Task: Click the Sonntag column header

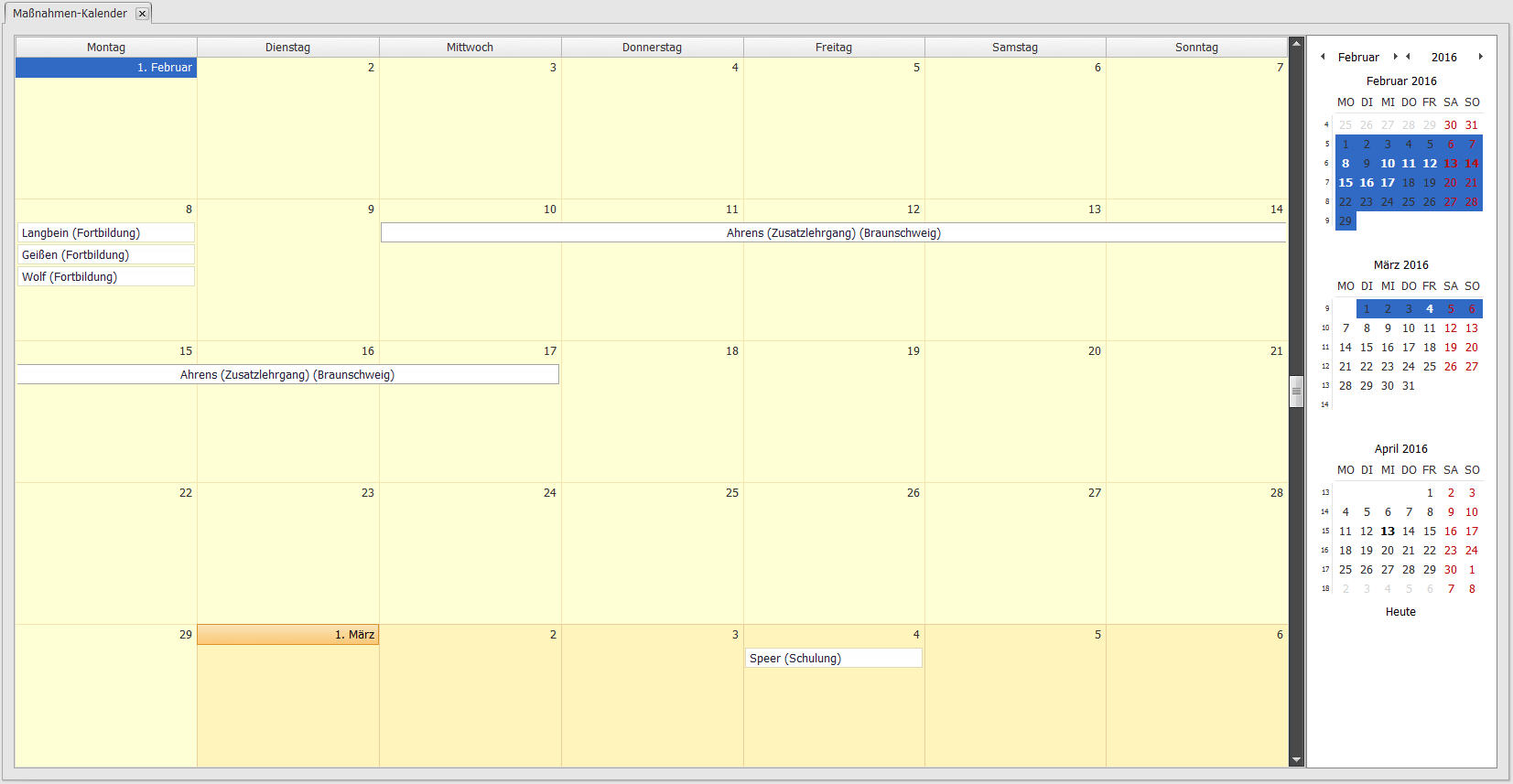Action: point(1196,48)
